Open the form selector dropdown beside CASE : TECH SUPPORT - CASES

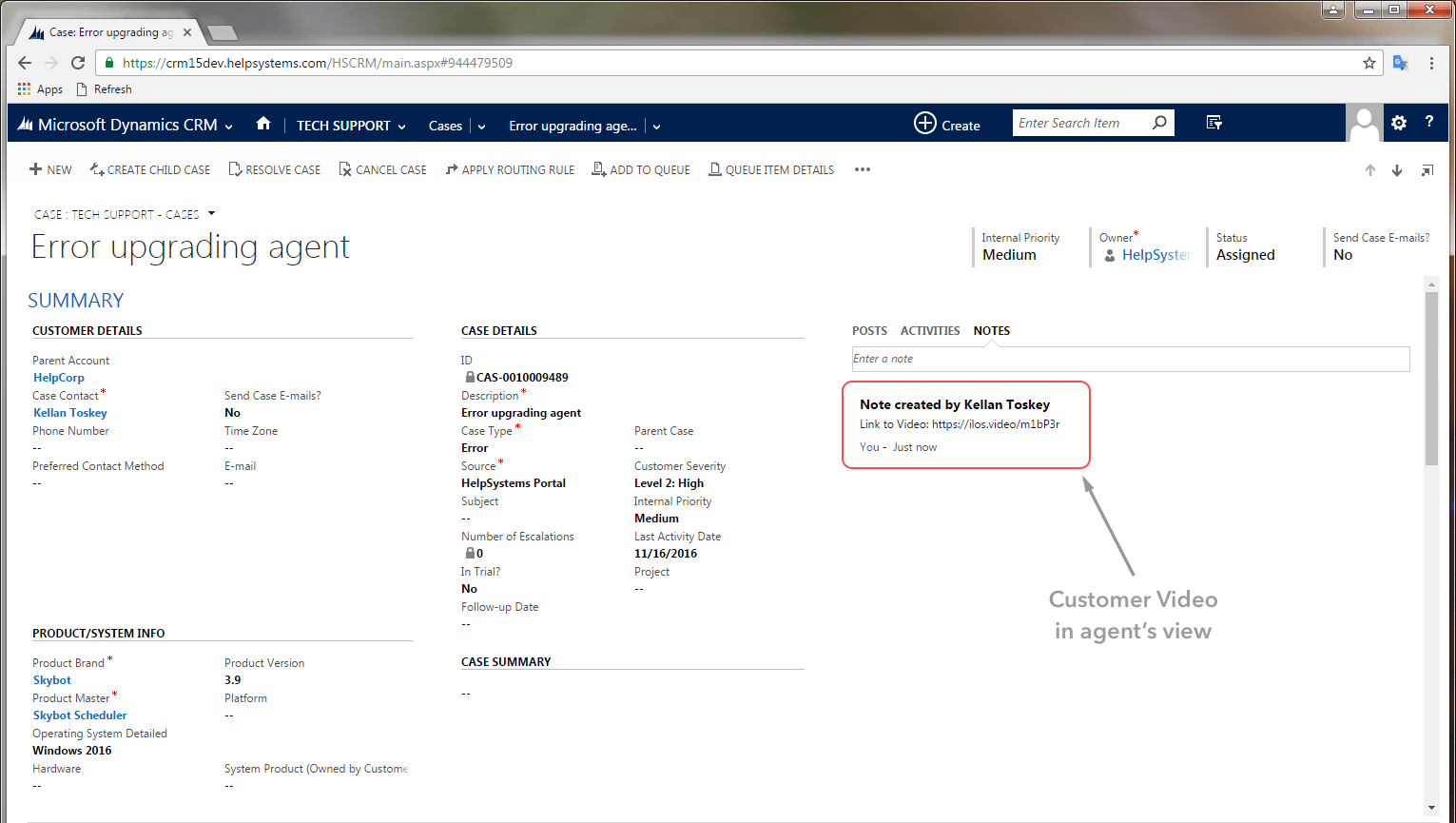[211, 214]
